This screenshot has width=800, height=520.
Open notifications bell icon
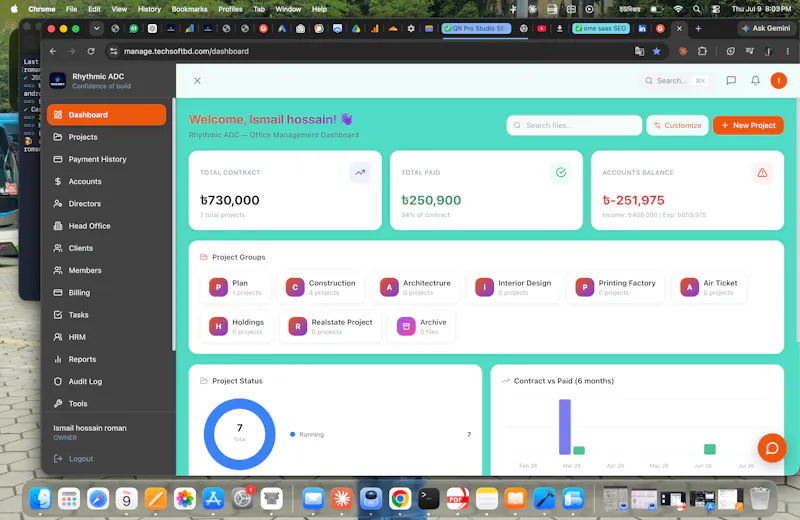[755, 81]
